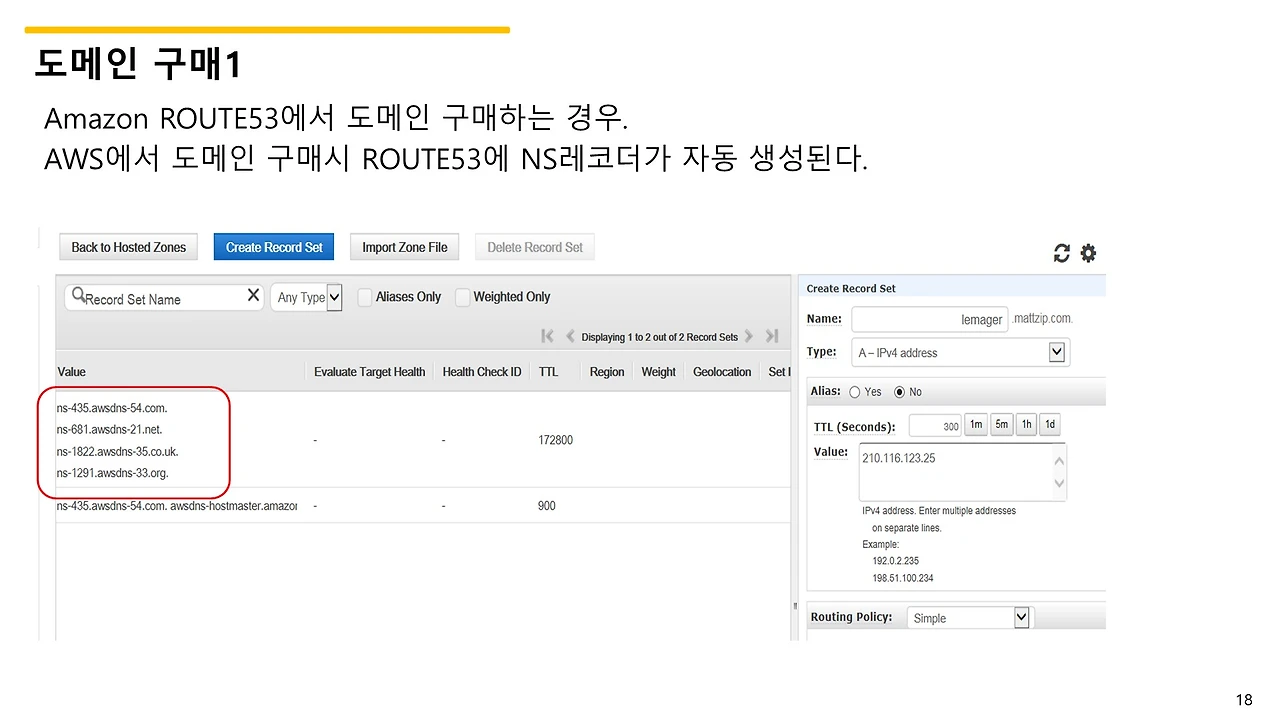Set TTL using the 1m button
This screenshot has height=720, width=1280.
pos(976,425)
